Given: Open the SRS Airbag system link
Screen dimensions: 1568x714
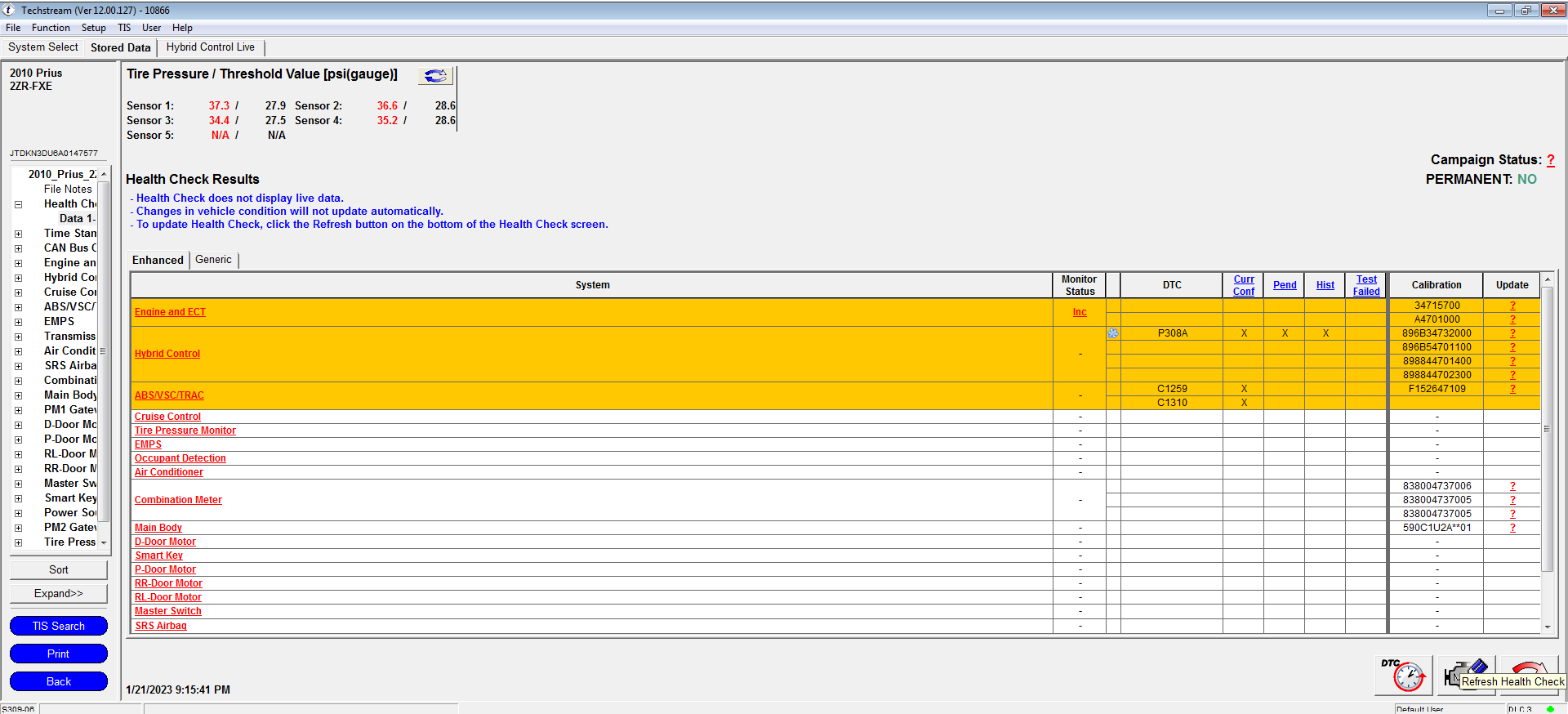Looking at the screenshot, I should (161, 626).
